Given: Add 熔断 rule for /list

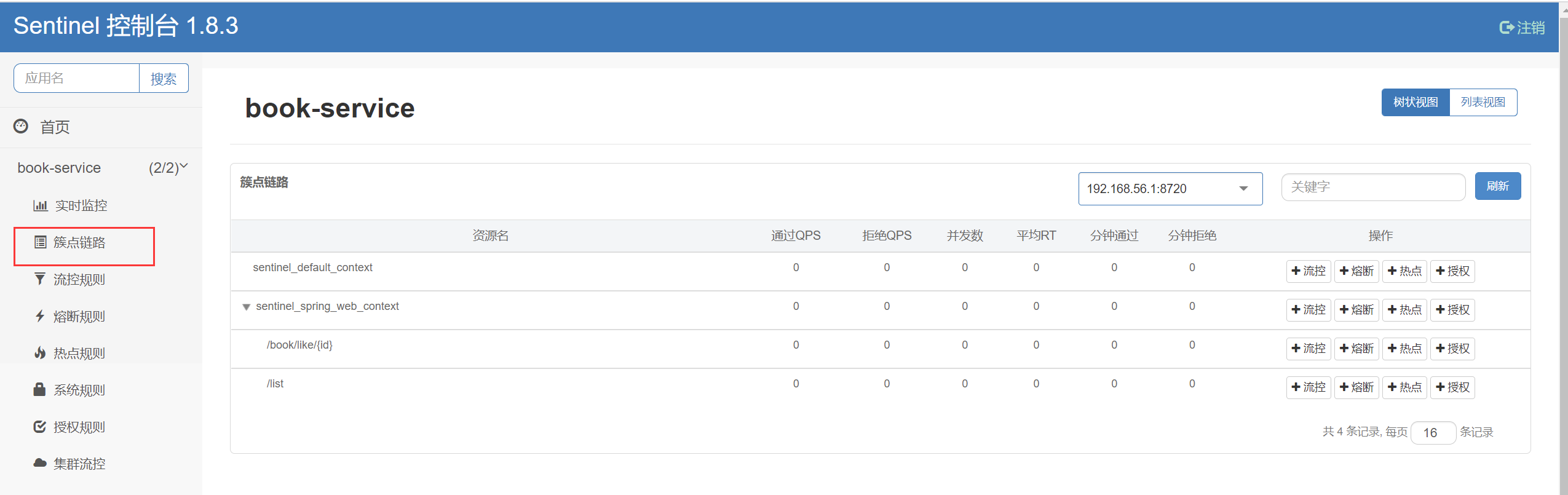Looking at the screenshot, I should click(1356, 387).
